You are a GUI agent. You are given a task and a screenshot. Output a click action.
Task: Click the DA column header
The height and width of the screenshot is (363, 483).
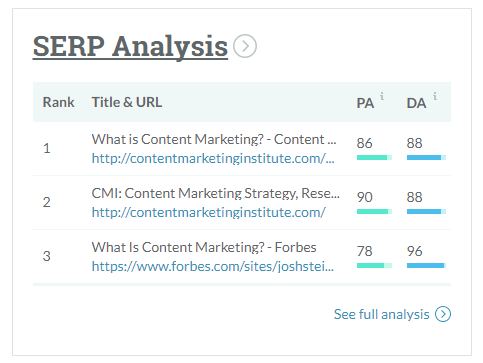(416, 103)
